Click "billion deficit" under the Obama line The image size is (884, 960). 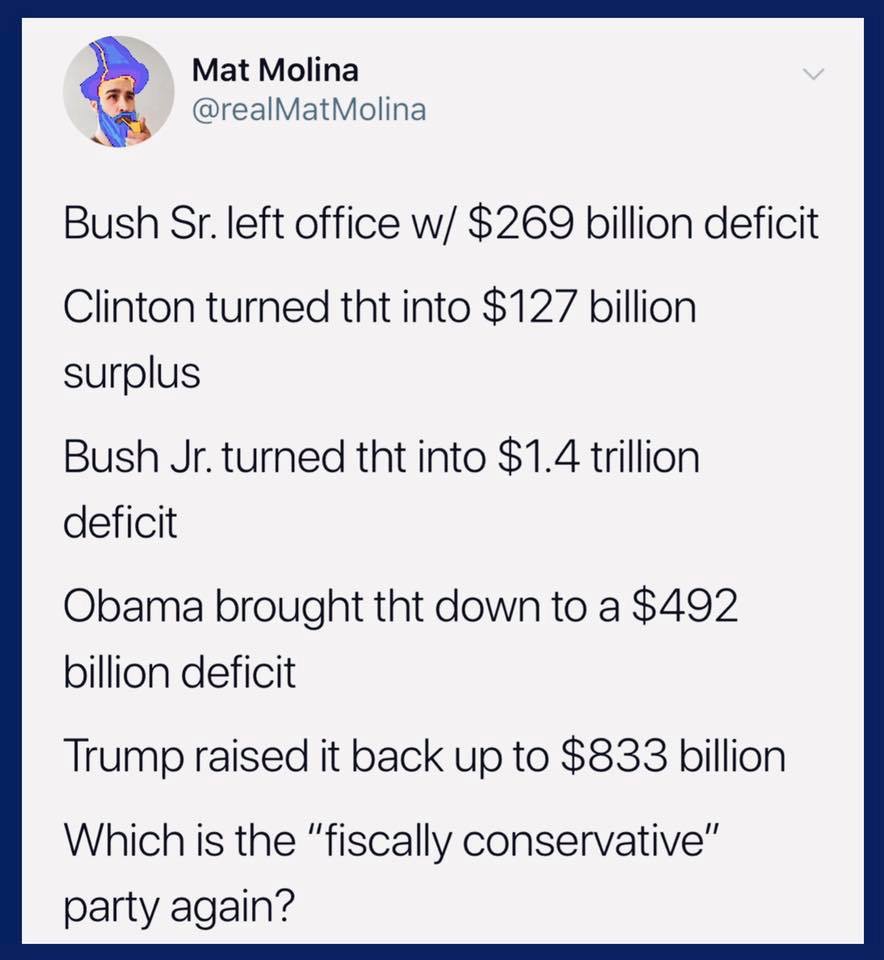[x=180, y=671]
